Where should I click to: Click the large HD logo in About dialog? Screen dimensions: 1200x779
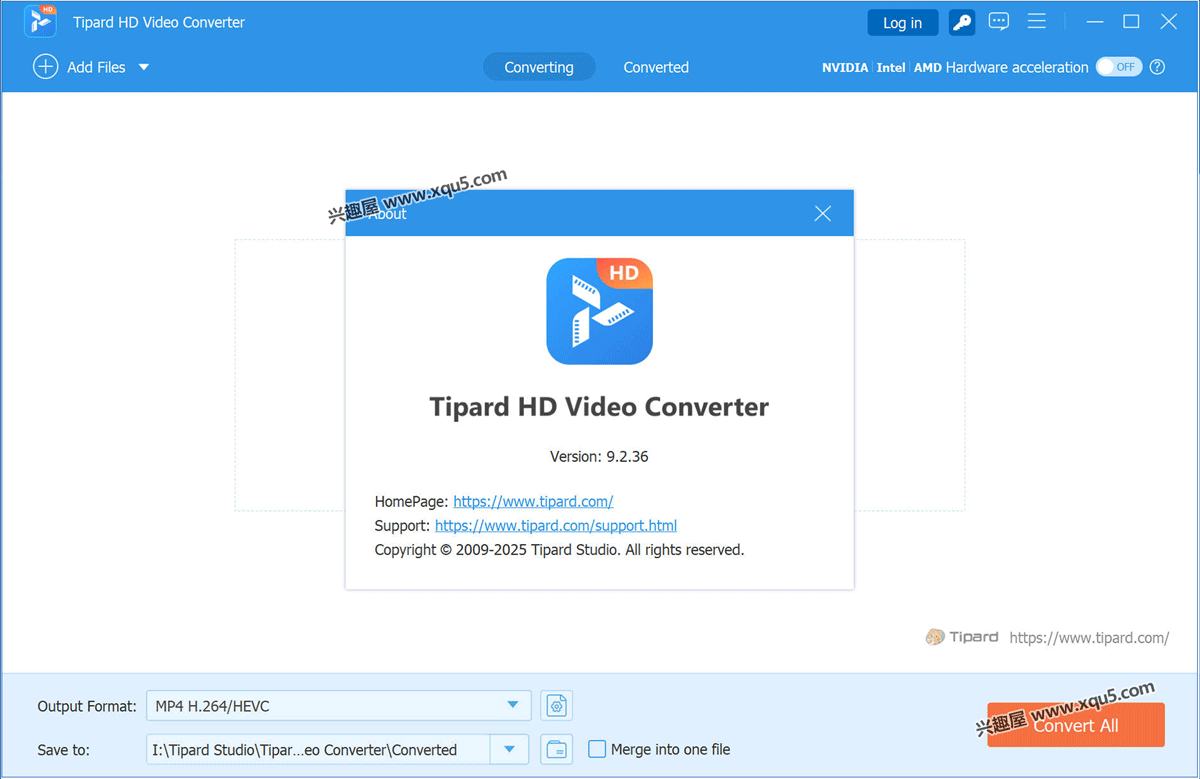[599, 311]
